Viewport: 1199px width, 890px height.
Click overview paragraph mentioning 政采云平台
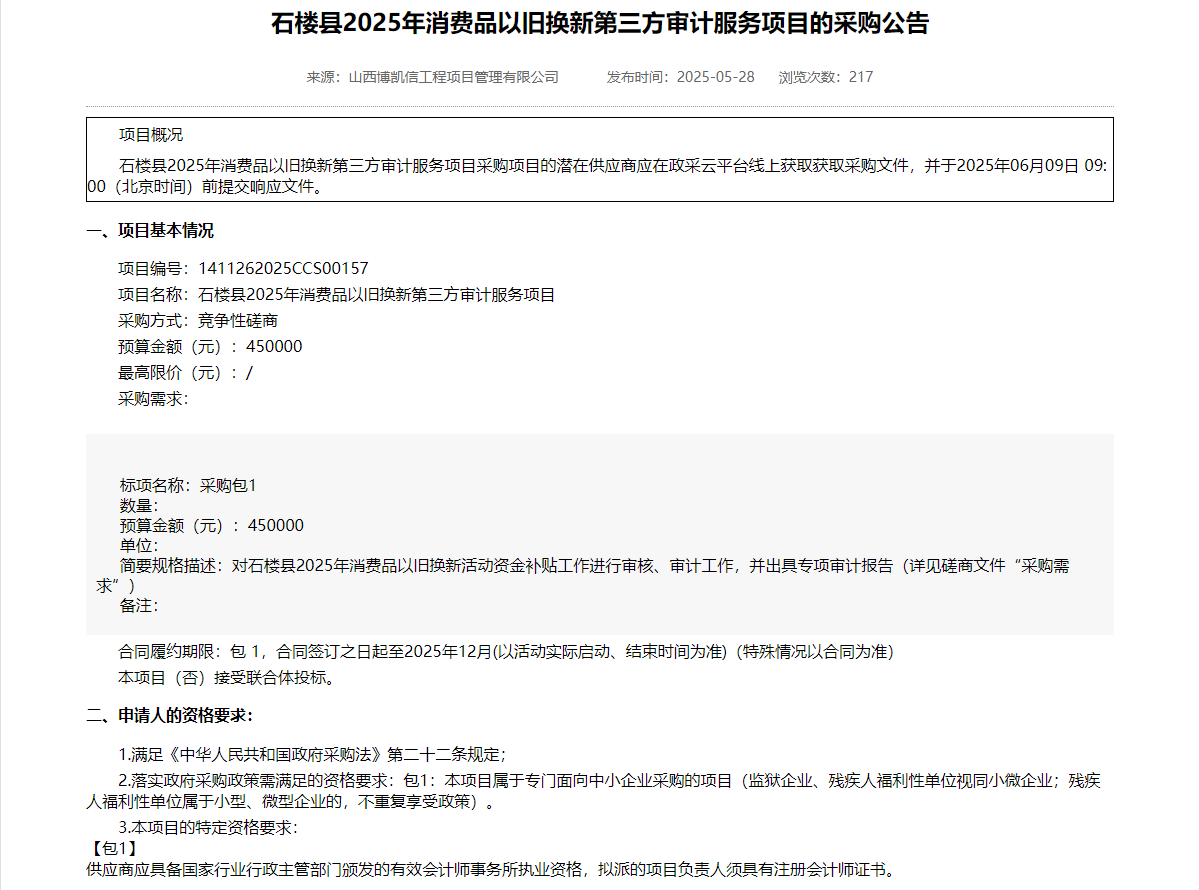[598, 176]
